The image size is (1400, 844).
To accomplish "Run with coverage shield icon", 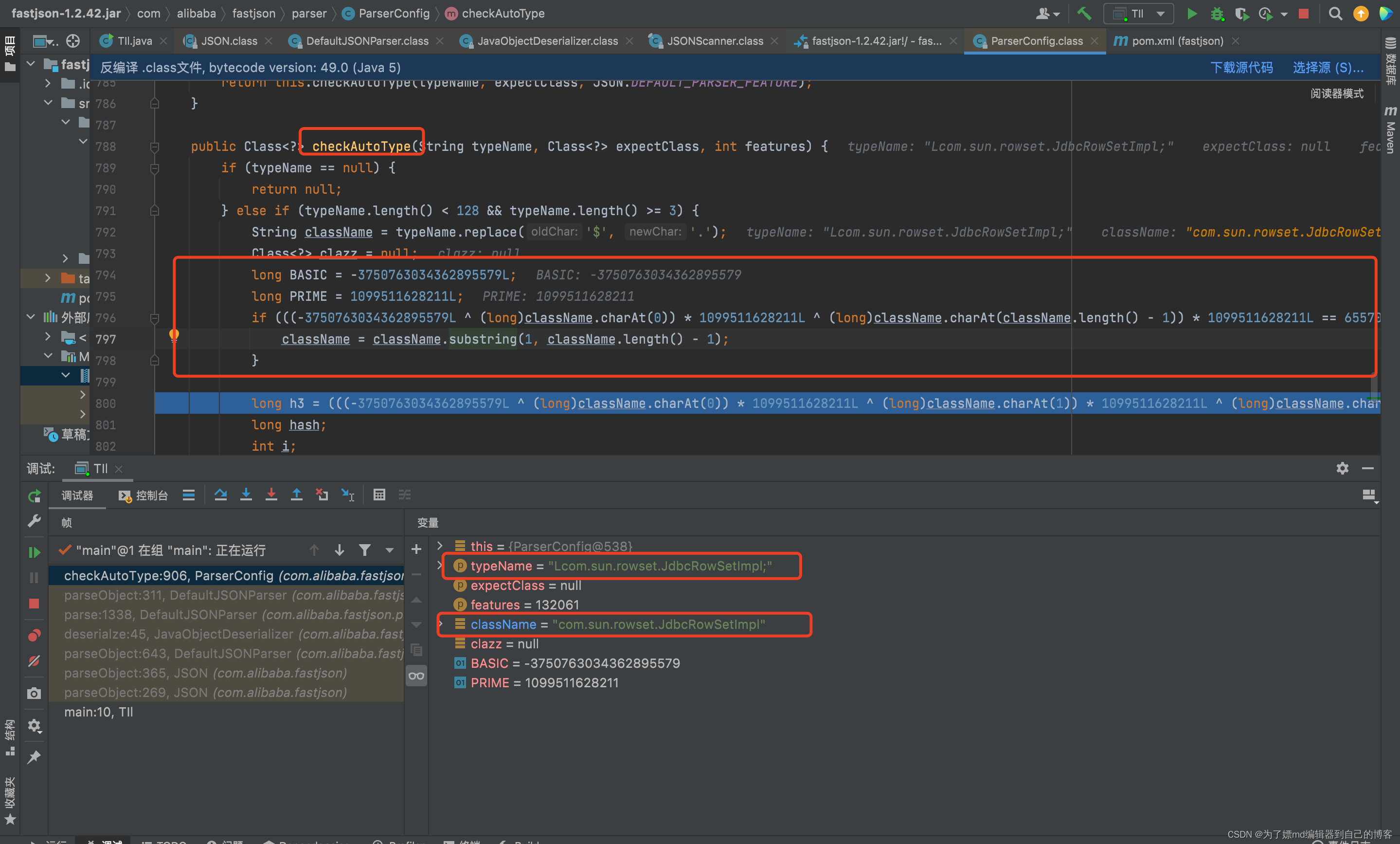I will (x=1241, y=13).
